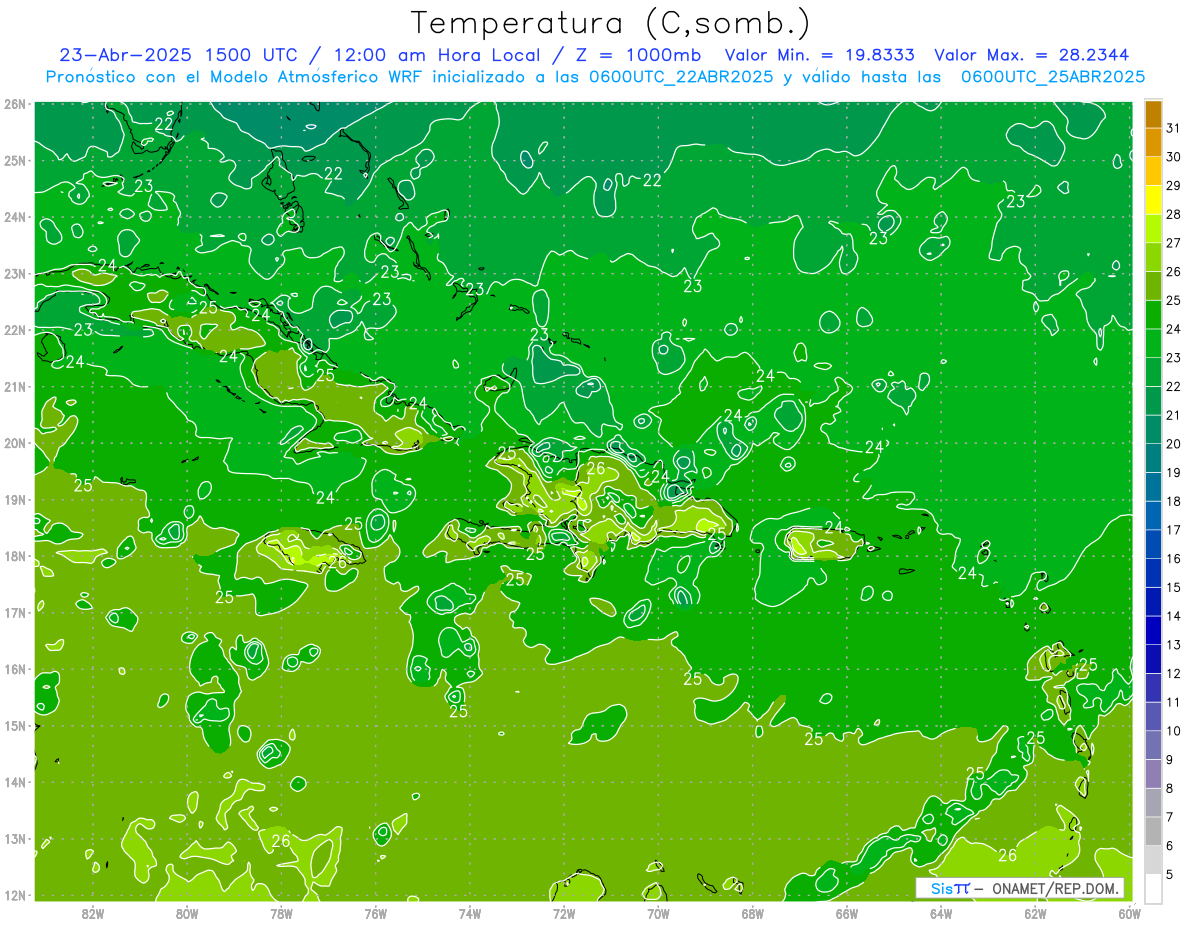Click the legend swatch between 30 and 31
The width and height of the screenshot is (1200, 927).
point(1153,142)
